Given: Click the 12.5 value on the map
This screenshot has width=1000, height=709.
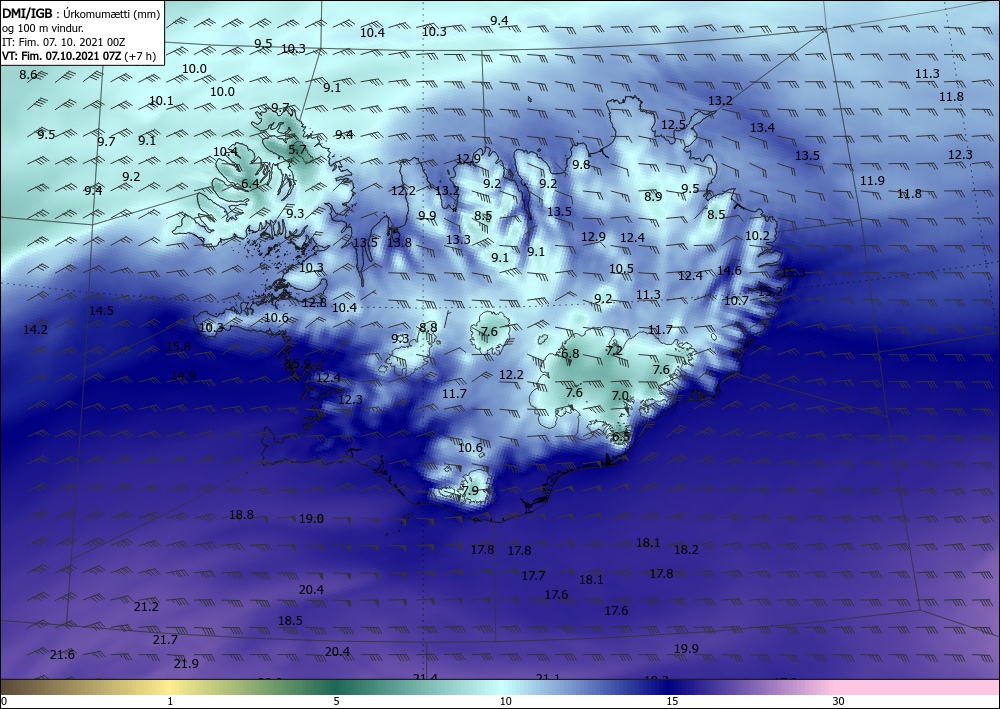Looking at the screenshot, I should pos(673,125).
